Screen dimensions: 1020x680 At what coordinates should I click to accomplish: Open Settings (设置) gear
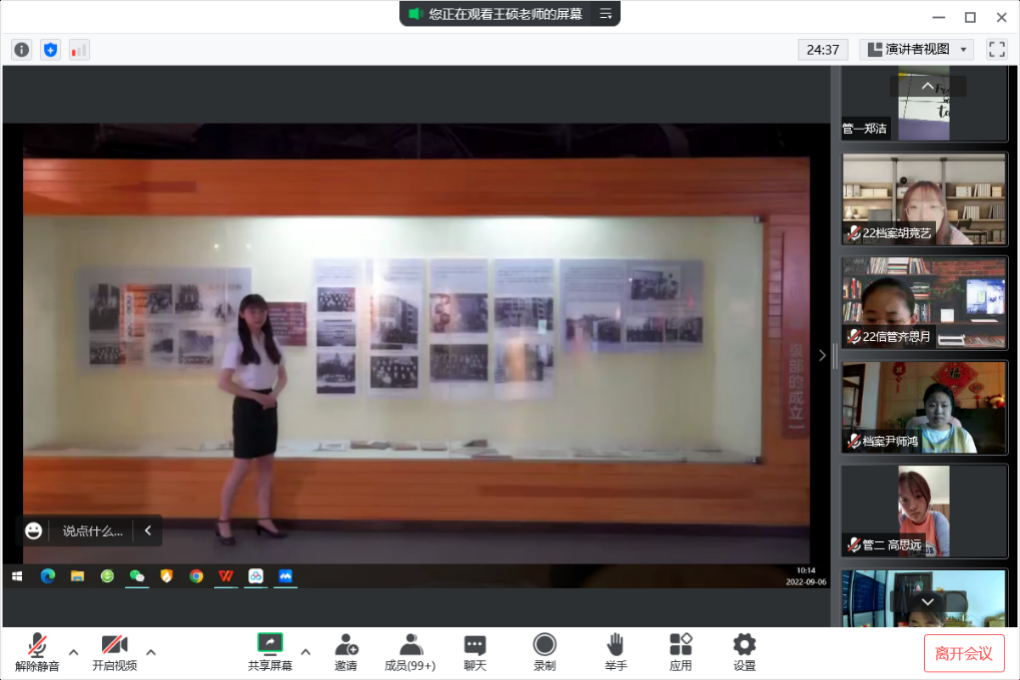(x=744, y=652)
